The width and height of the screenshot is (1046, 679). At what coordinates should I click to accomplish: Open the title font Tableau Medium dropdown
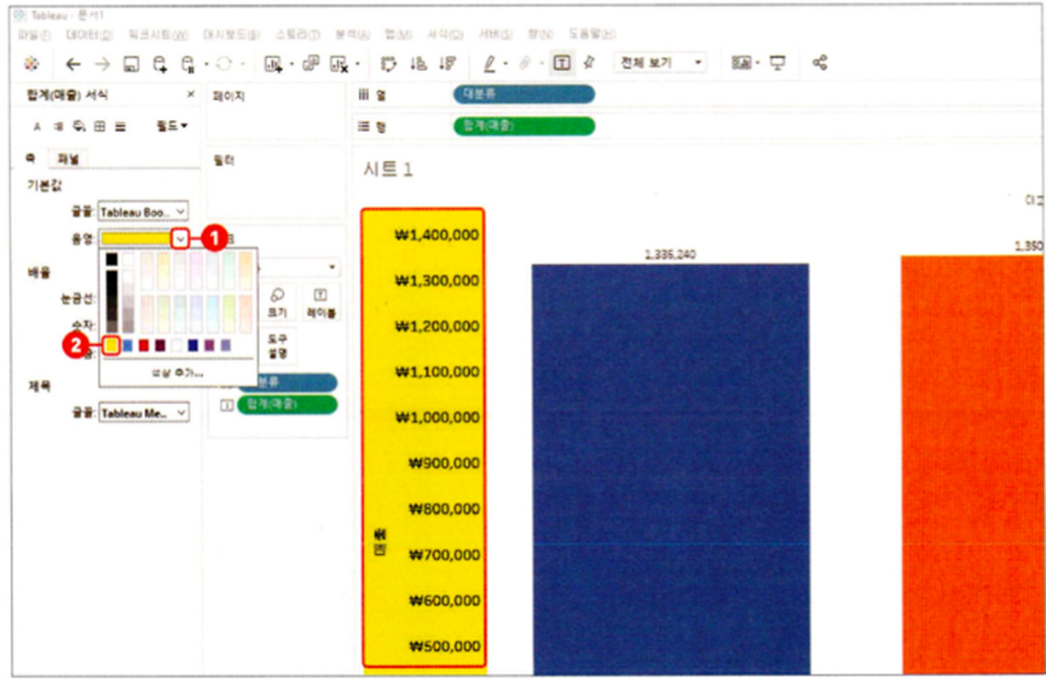(143, 414)
